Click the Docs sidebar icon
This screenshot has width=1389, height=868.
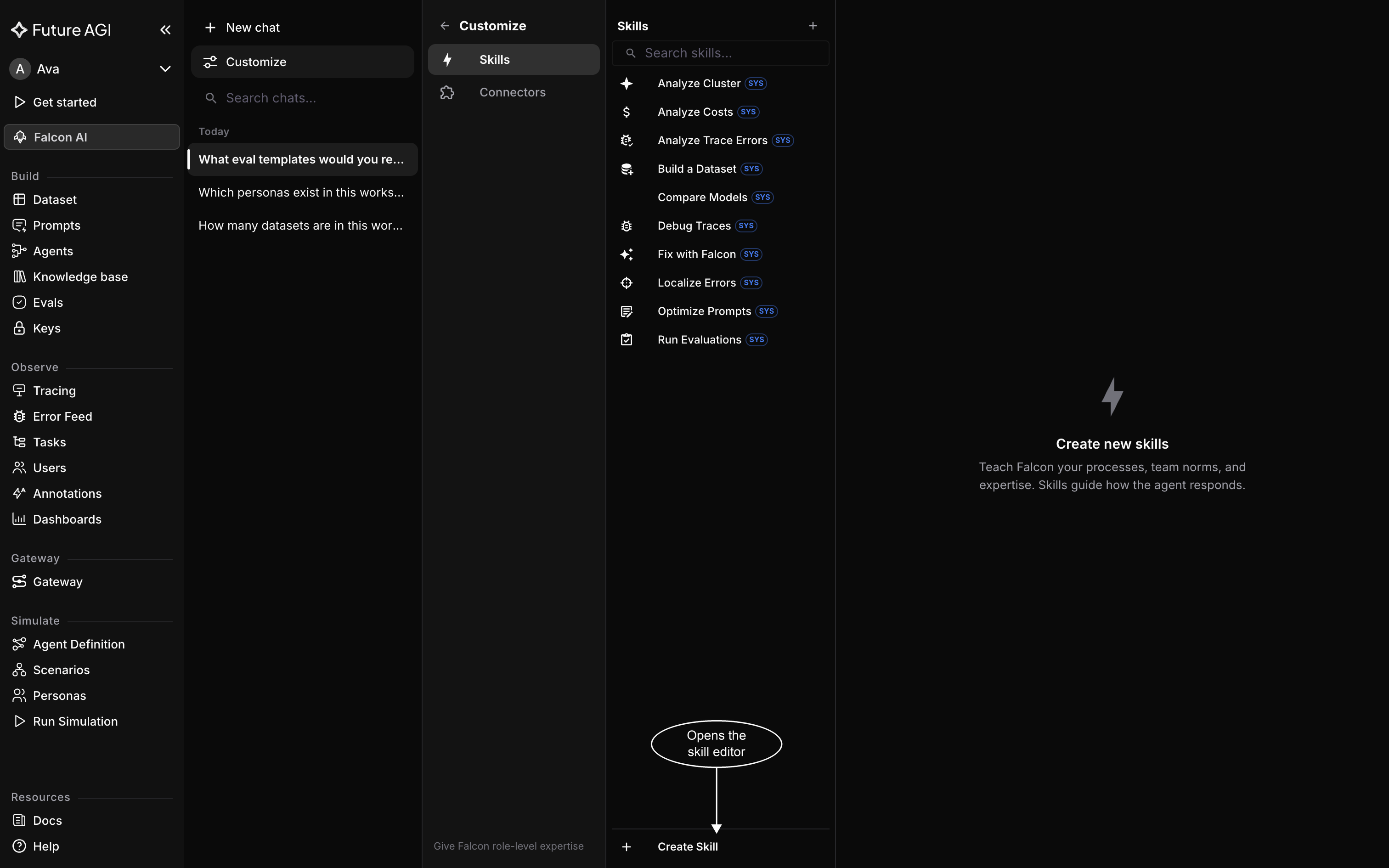pyautogui.click(x=19, y=820)
